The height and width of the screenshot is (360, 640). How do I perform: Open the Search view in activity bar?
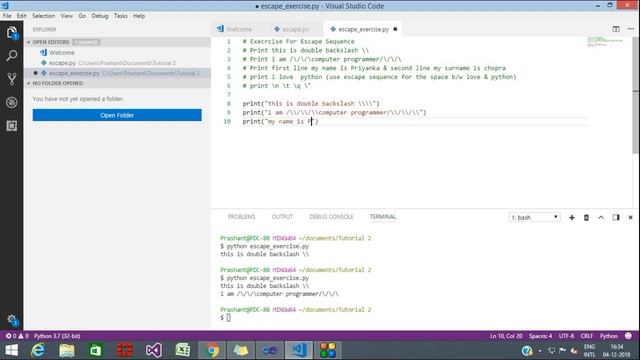click(x=11, y=56)
